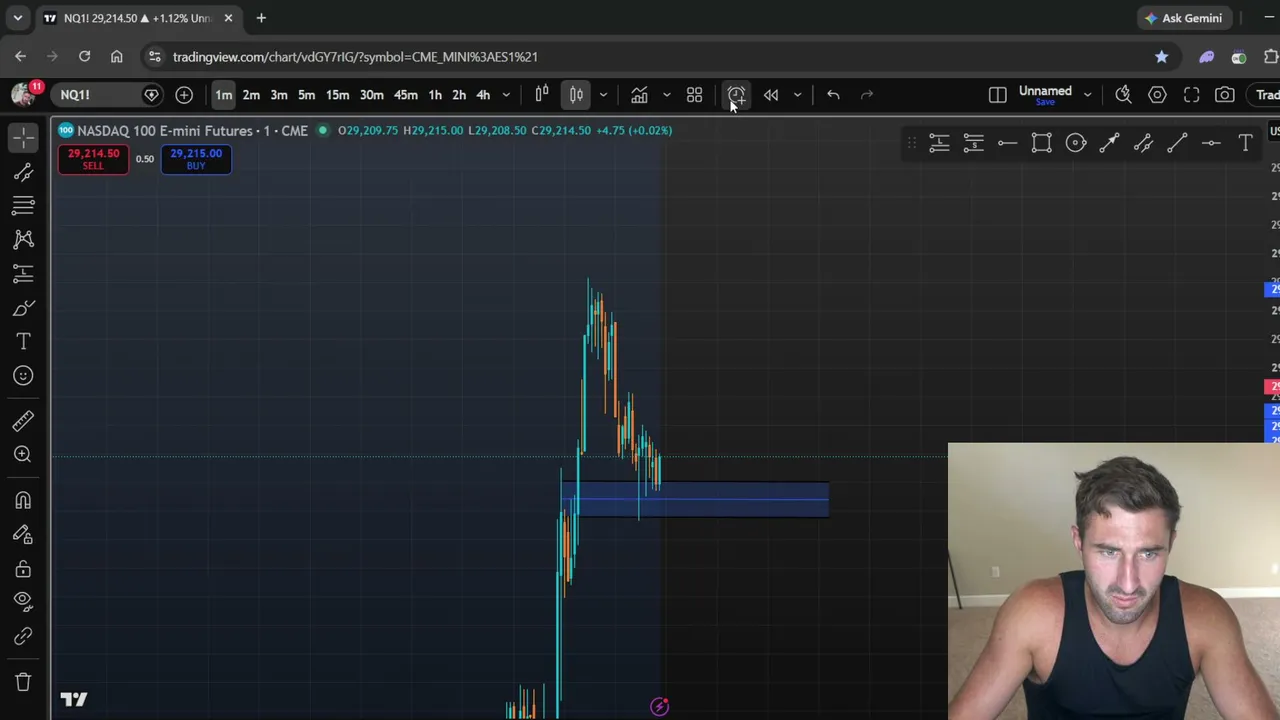This screenshot has height=720, width=1280.
Task: Switch to the 15m timeframe
Action: [337, 95]
